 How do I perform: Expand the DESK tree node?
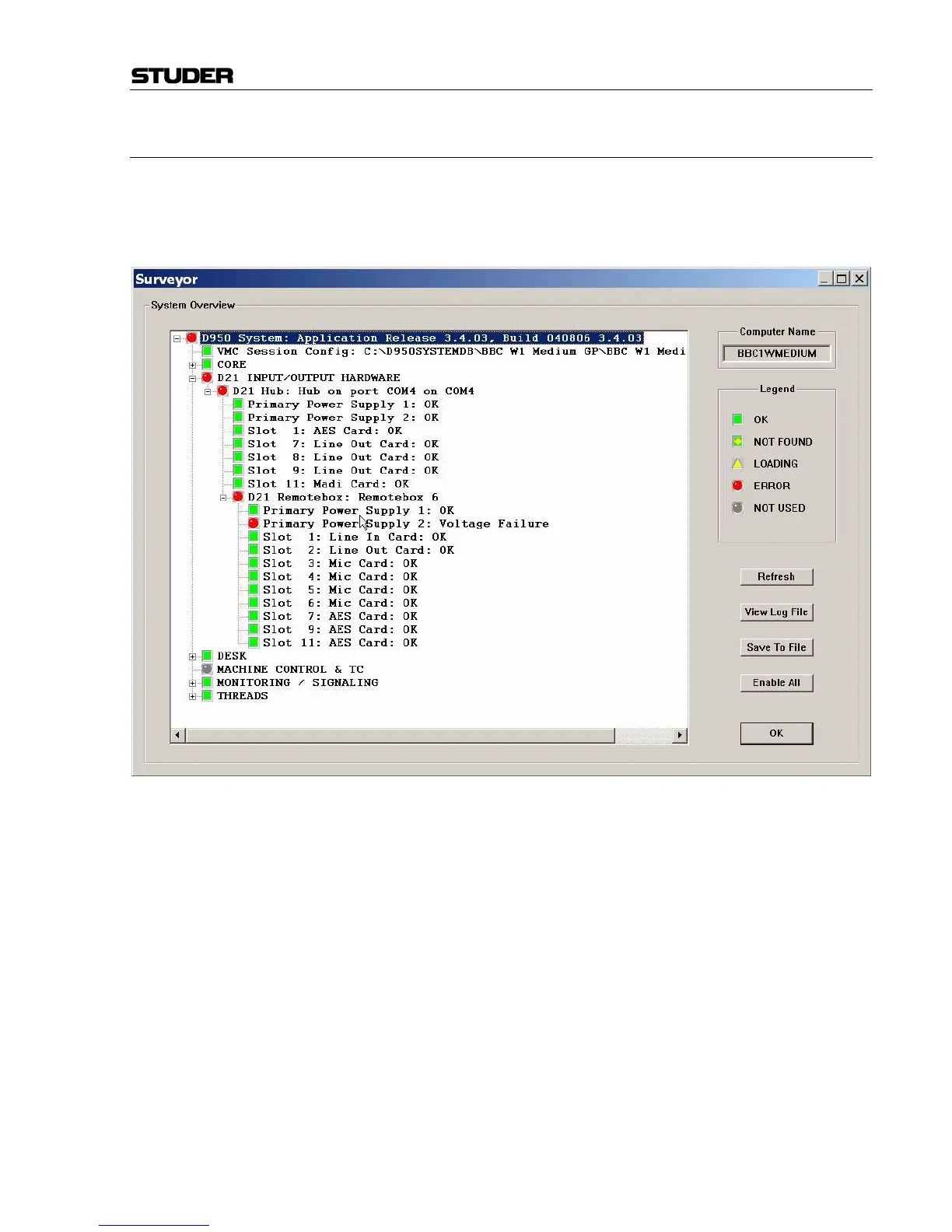point(193,656)
